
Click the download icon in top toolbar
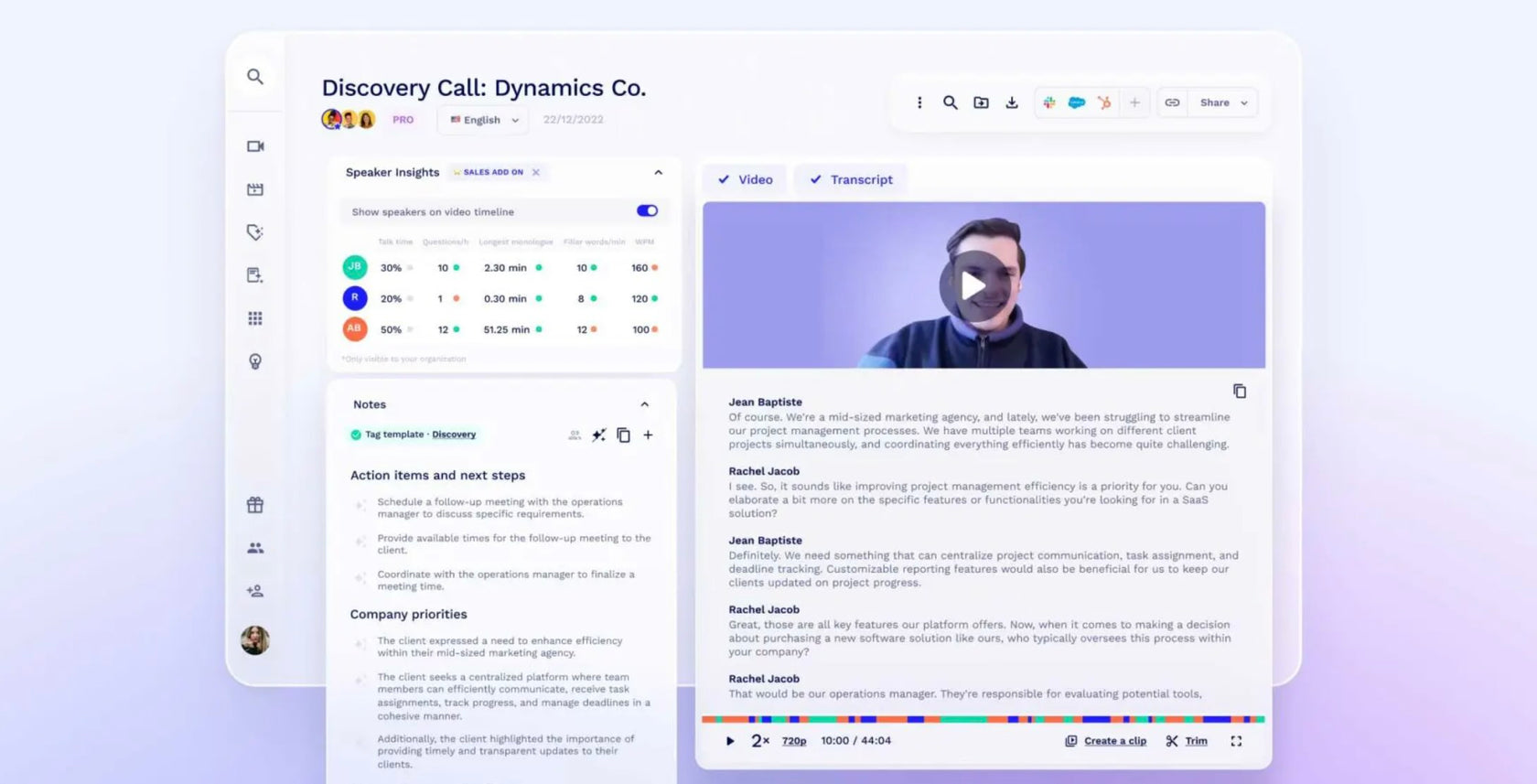[1012, 102]
